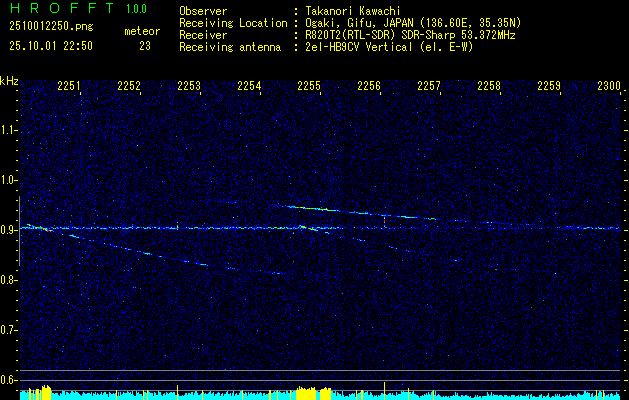
Task: Click the 2254 time axis marker
Action: (249, 85)
